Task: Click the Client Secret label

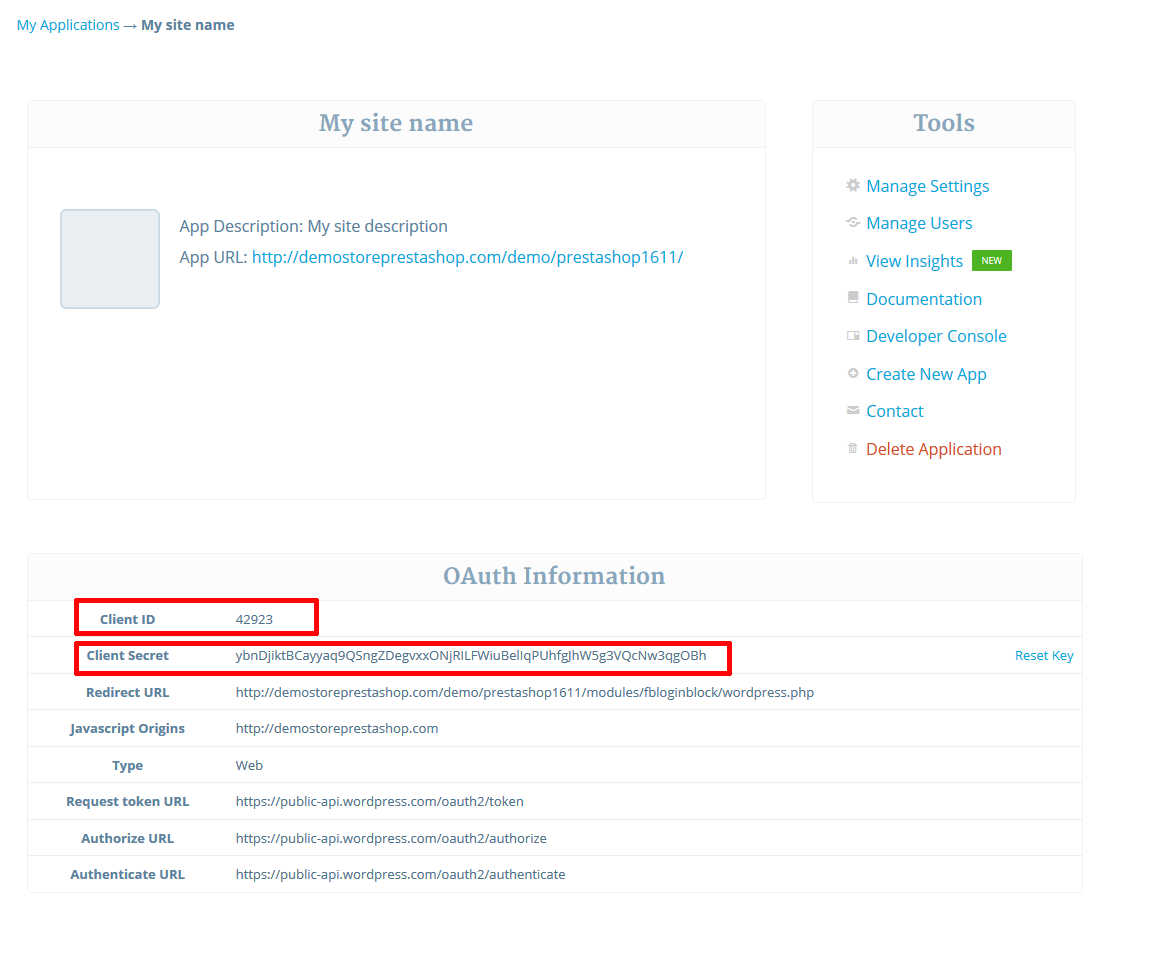Action: coord(128,655)
